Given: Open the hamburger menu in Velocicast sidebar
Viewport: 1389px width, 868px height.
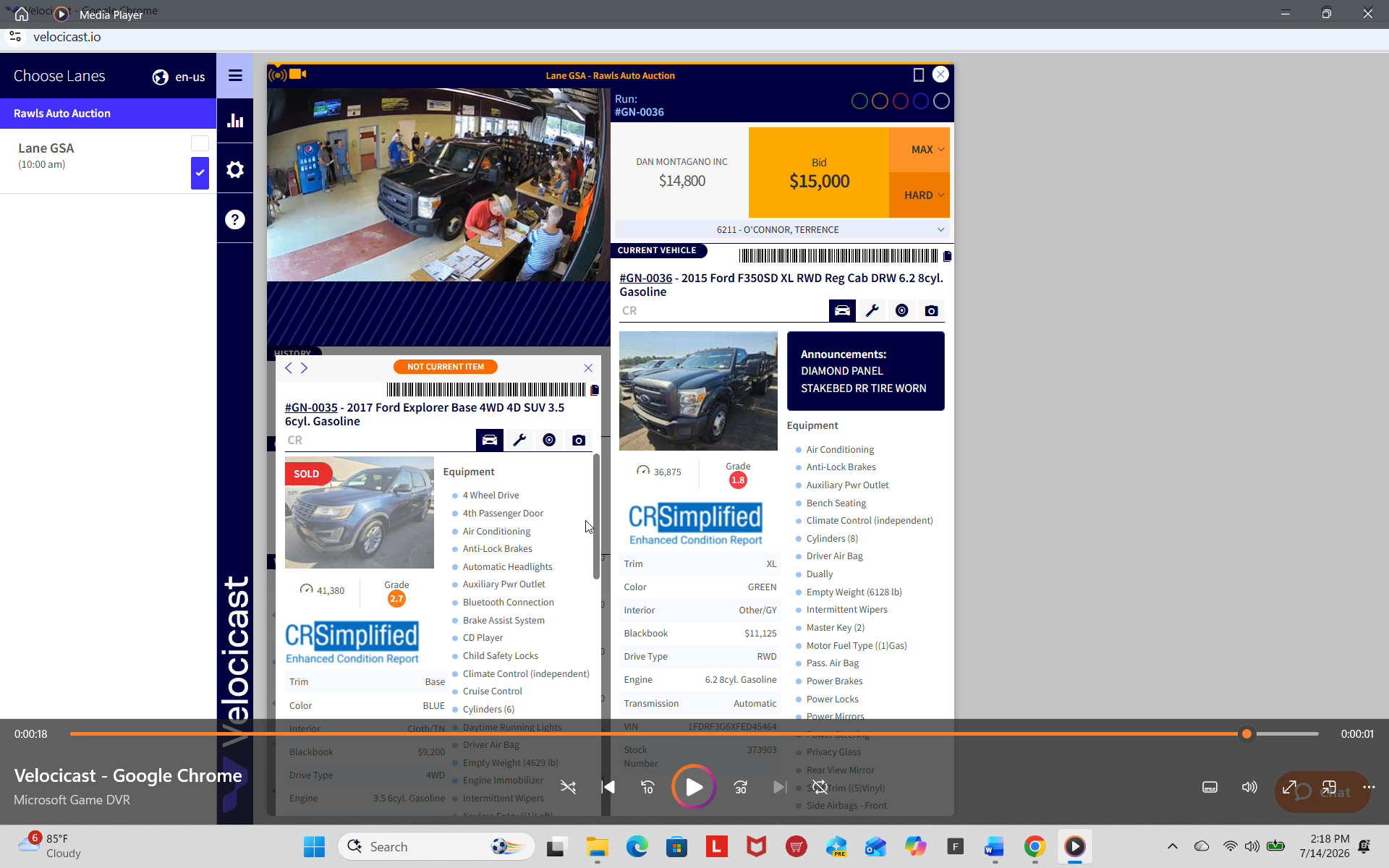Looking at the screenshot, I should pyautogui.click(x=235, y=76).
